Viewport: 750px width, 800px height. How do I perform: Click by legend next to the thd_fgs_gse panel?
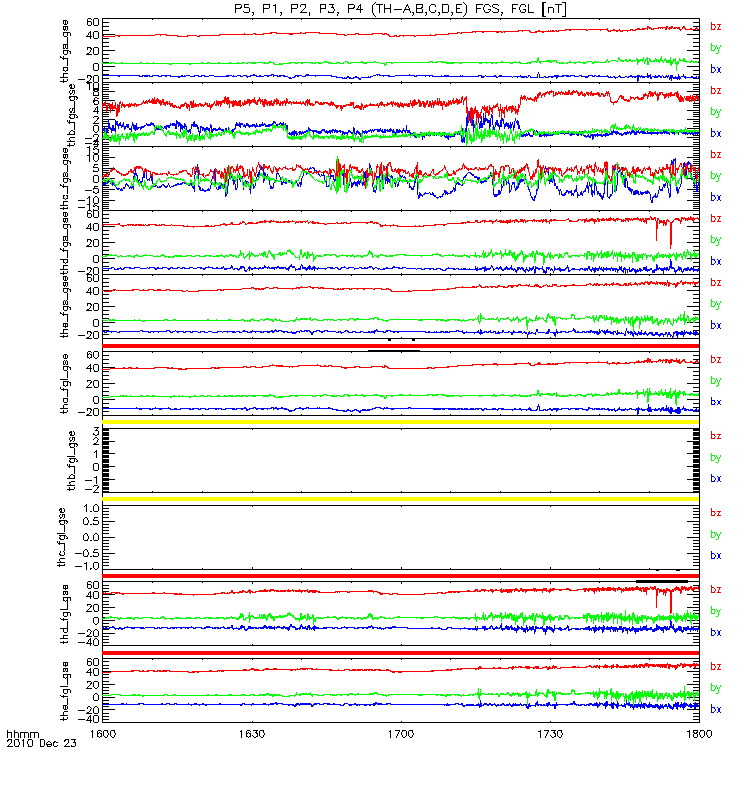pos(716,240)
